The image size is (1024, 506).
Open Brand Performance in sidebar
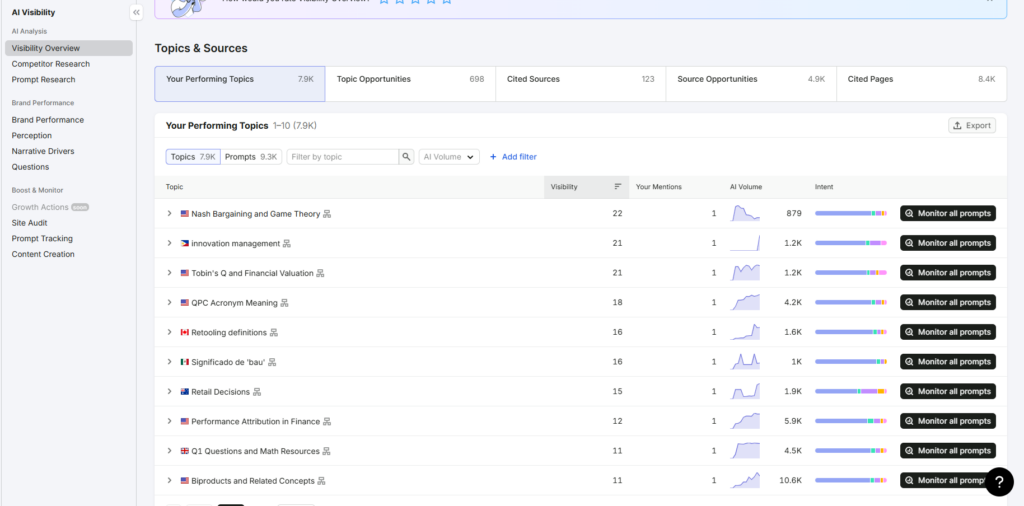point(48,120)
